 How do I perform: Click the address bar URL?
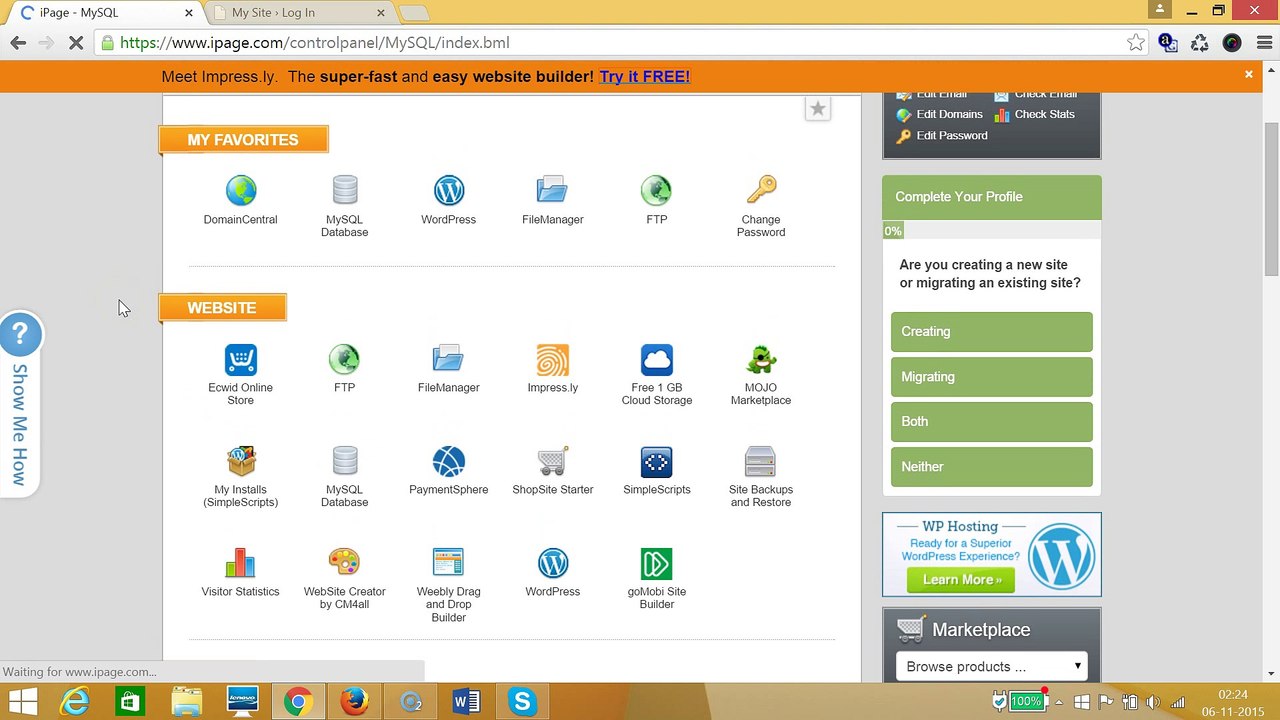click(315, 43)
